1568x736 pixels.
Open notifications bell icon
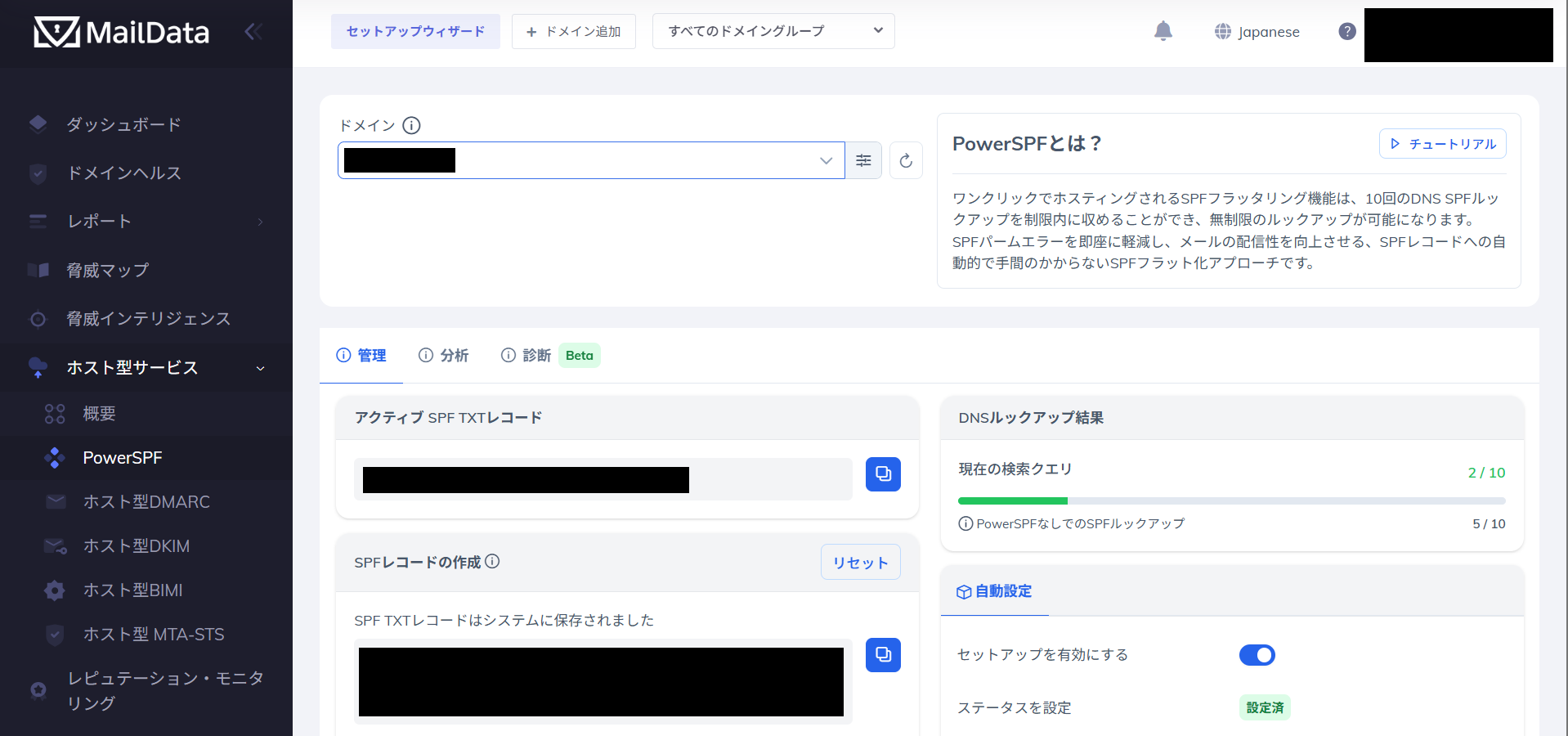1163,31
